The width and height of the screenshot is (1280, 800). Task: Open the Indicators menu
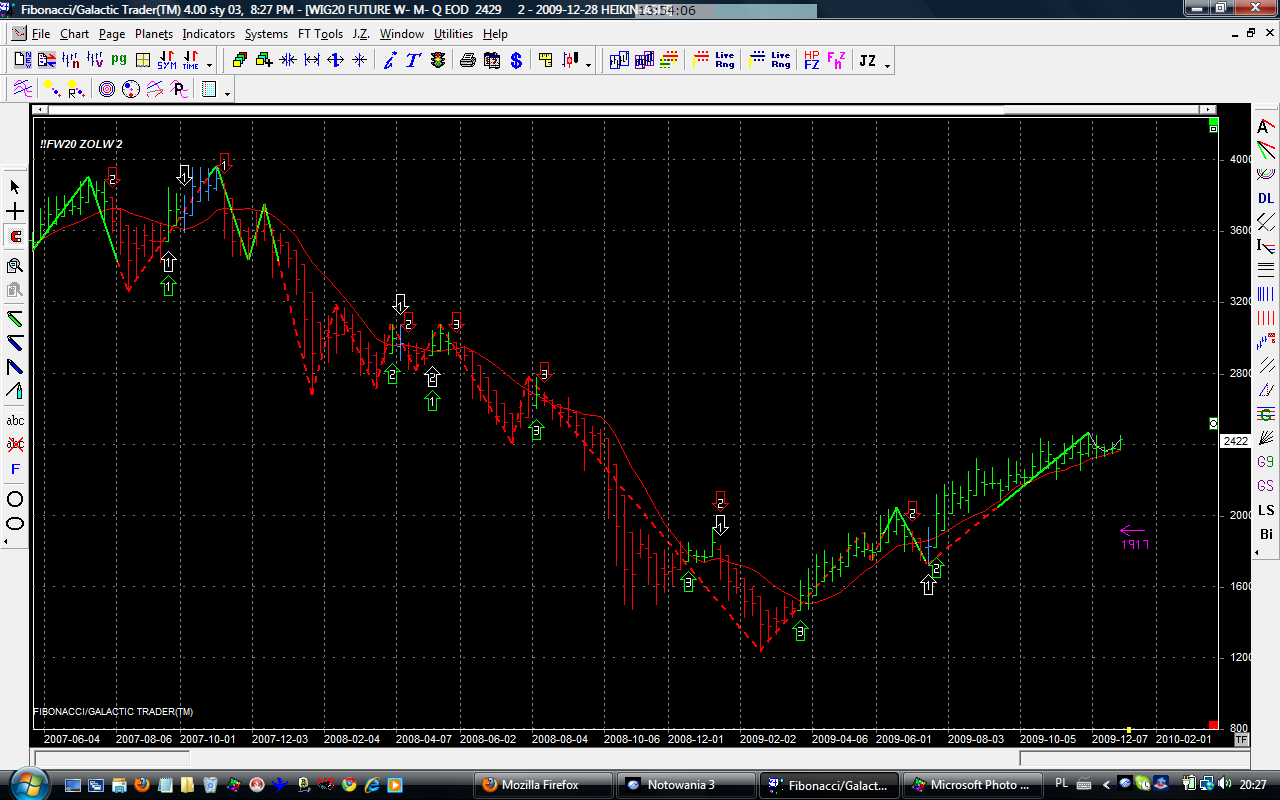pyautogui.click(x=208, y=34)
